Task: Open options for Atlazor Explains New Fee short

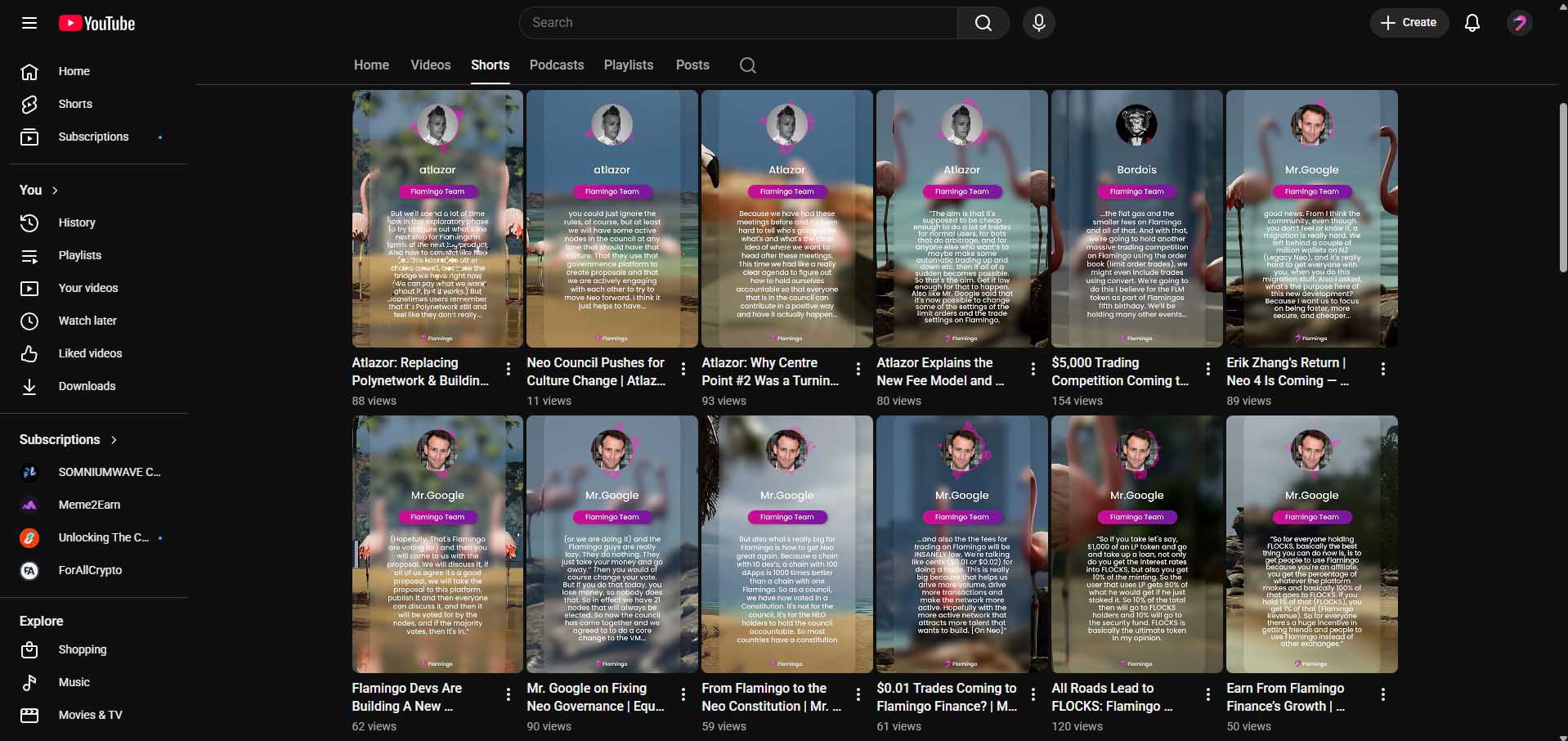Action: (1033, 369)
